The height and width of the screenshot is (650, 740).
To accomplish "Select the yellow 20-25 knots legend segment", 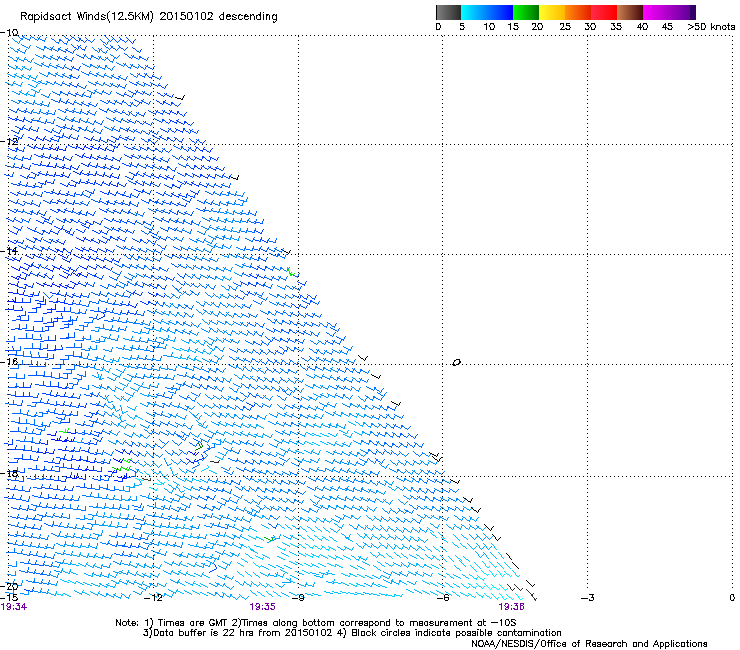I will [x=552, y=12].
